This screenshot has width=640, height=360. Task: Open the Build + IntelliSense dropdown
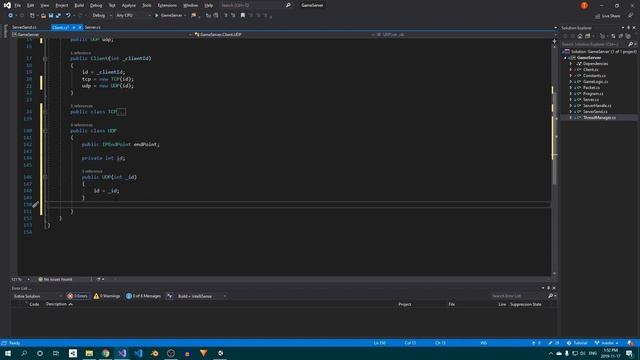click(201, 296)
